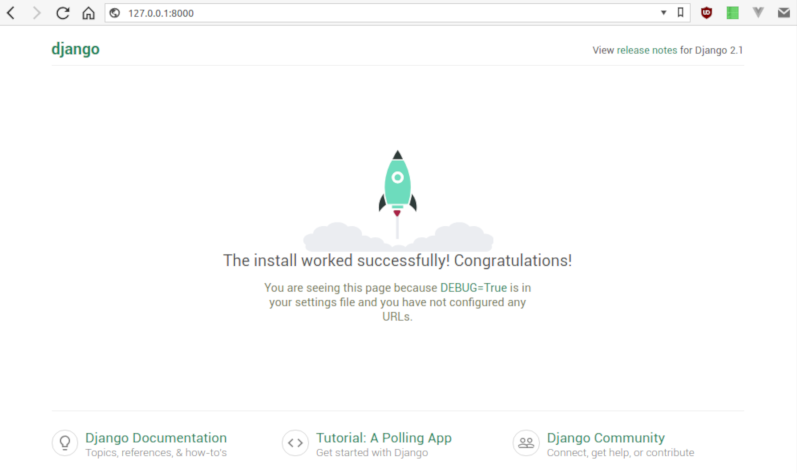
Task: Click the browser back arrow
Action: click(11, 13)
